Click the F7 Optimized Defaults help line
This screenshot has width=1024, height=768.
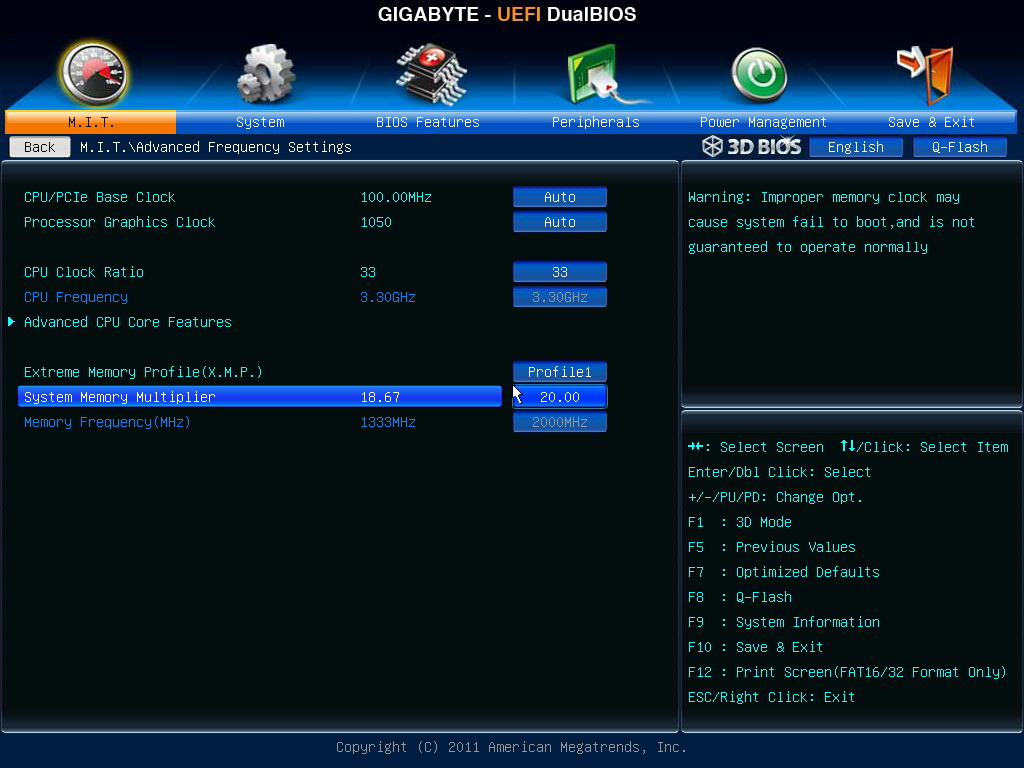(x=784, y=572)
